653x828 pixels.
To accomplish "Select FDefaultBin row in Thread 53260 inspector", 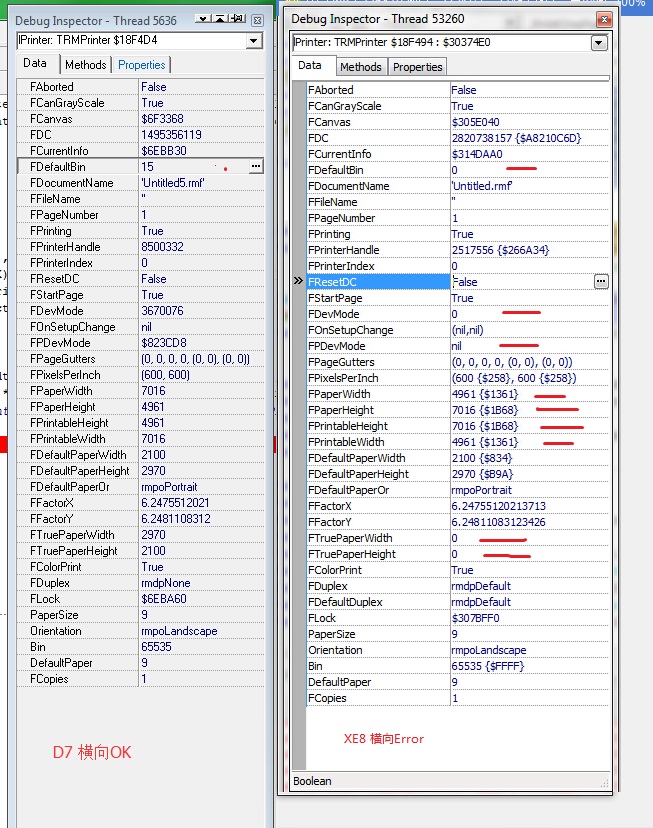I will tap(457, 170).
